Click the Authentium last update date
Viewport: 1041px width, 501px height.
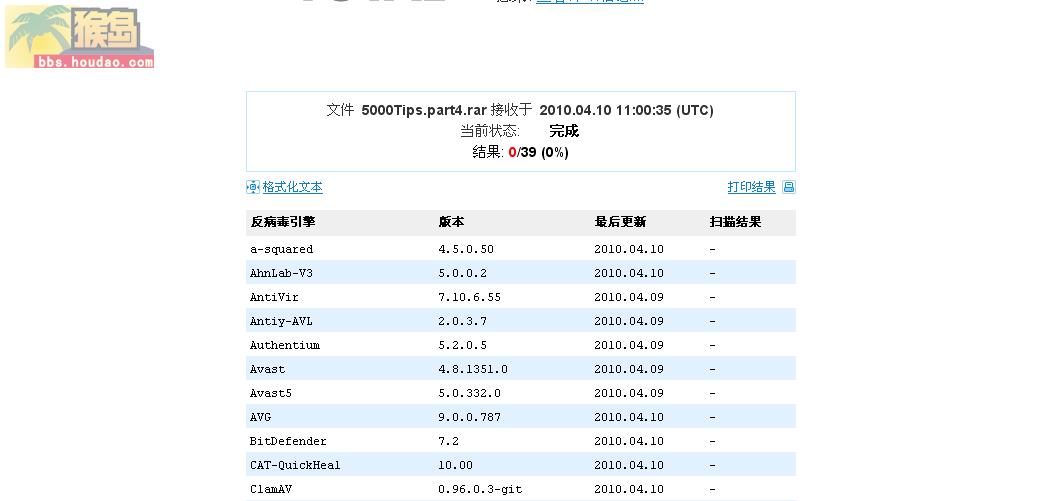(629, 345)
